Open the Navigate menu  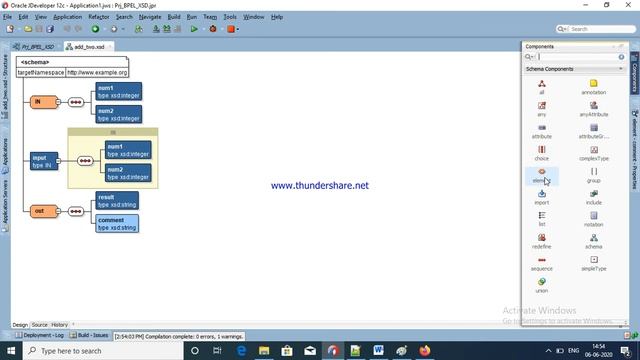pos(150,17)
